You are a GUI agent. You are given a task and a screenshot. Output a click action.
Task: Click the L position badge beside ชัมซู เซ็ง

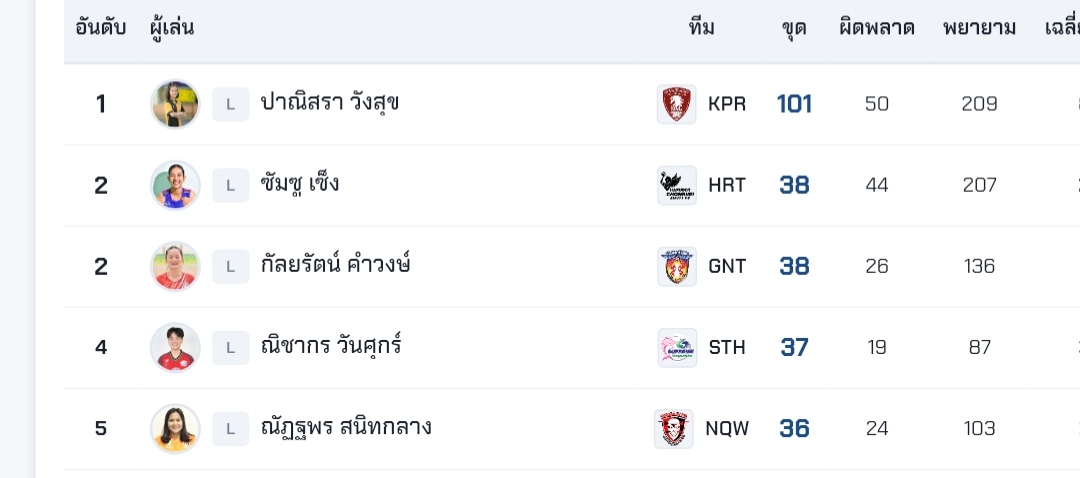point(230,185)
